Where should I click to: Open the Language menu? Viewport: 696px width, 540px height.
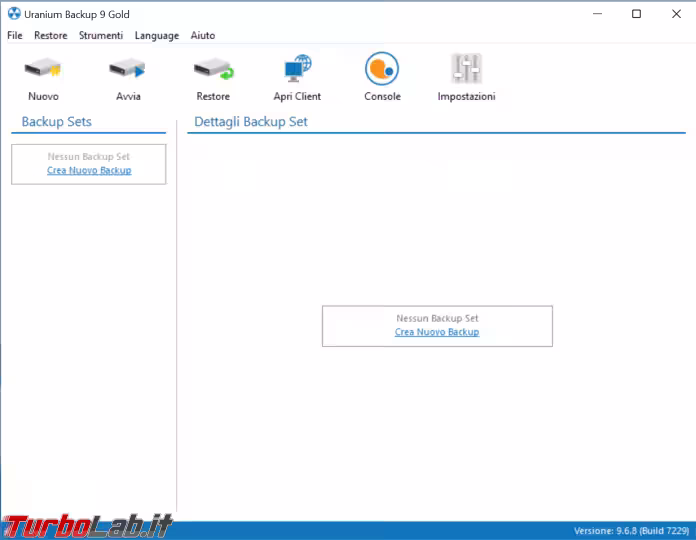coord(157,35)
